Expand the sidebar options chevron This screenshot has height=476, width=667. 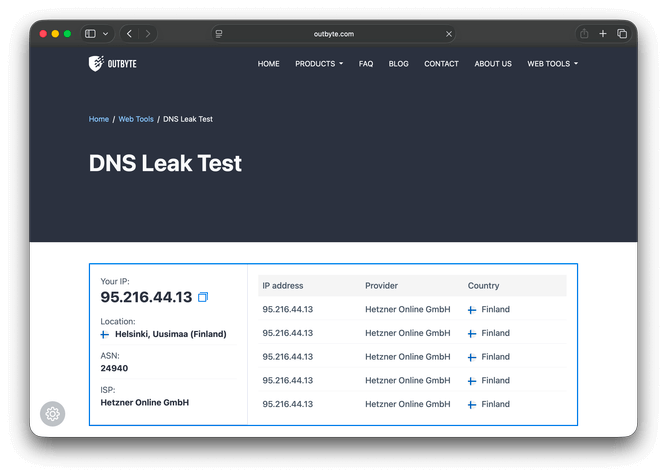tap(105, 34)
